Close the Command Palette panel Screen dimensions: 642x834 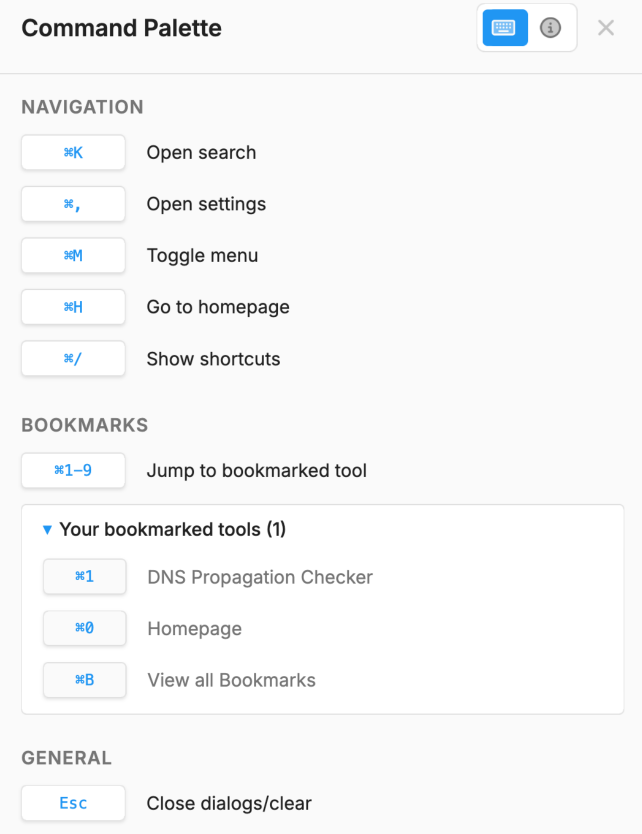pyautogui.click(x=606, y=28)
